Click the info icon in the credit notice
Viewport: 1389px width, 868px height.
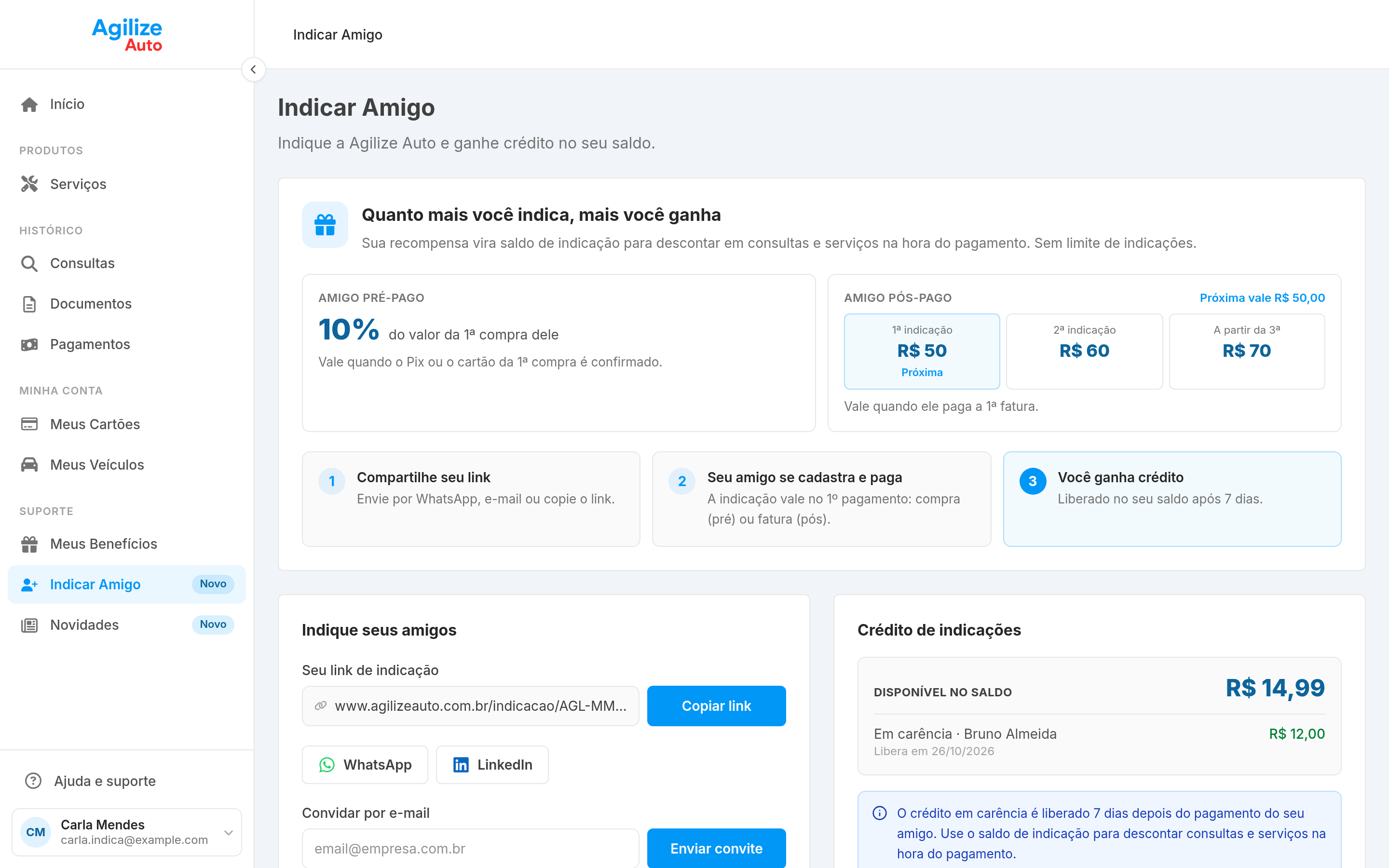pyautogui.click(x=879, y=813)
